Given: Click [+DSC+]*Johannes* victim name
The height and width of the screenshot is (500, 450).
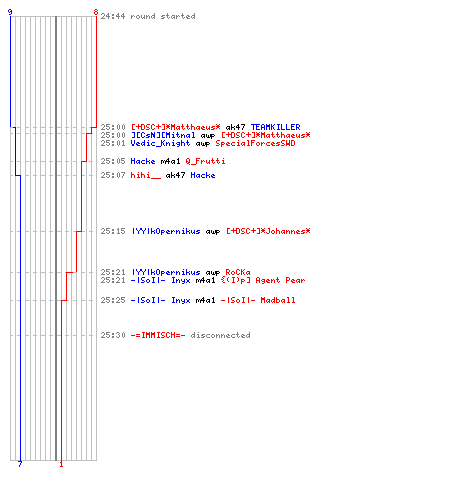Looking at the screenshot, I should [268, 231].
